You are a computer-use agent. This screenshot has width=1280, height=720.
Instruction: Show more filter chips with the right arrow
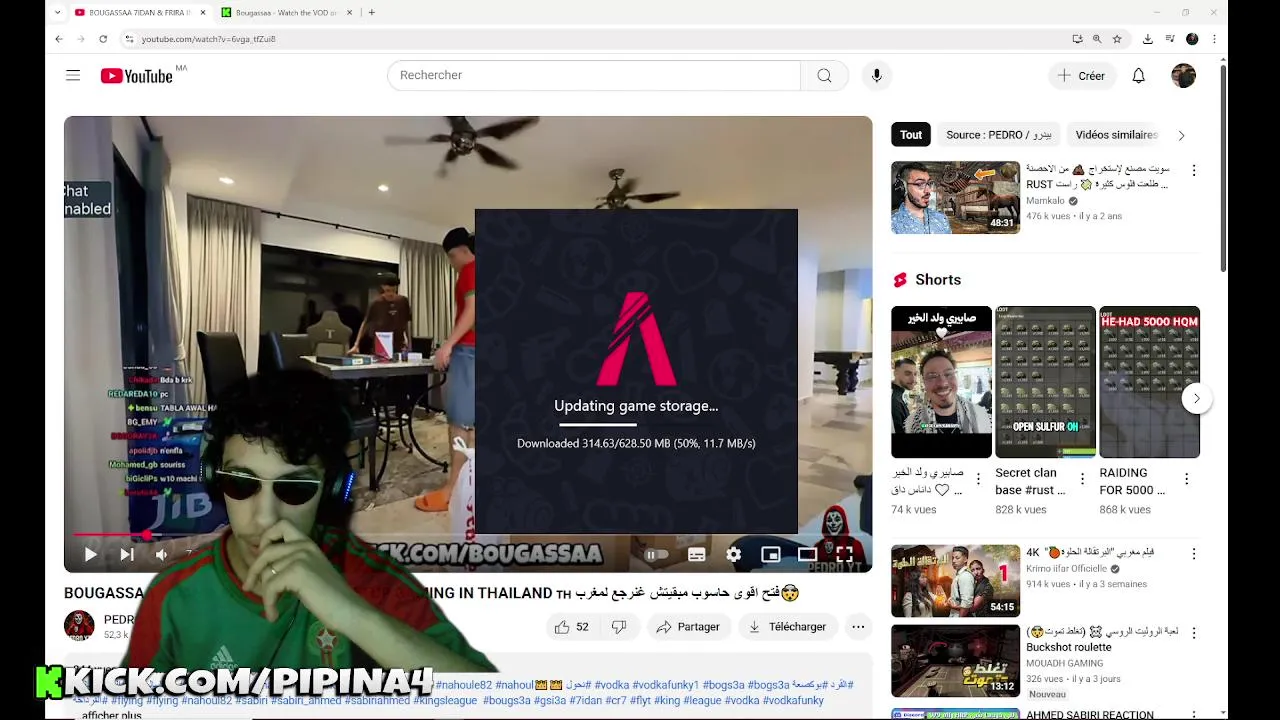pyautogui.click(x=1181, y=135)
